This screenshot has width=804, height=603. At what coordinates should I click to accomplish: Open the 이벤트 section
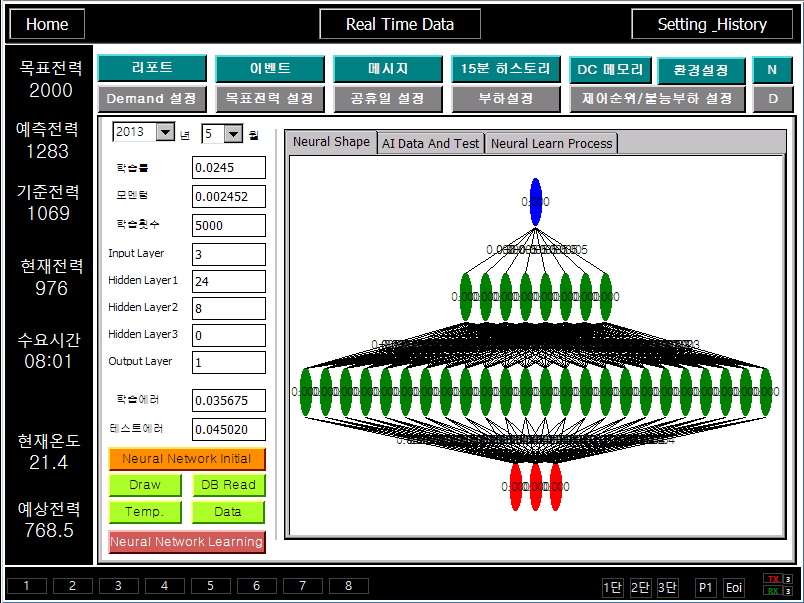pyautogui.click(x=270, y=69)
